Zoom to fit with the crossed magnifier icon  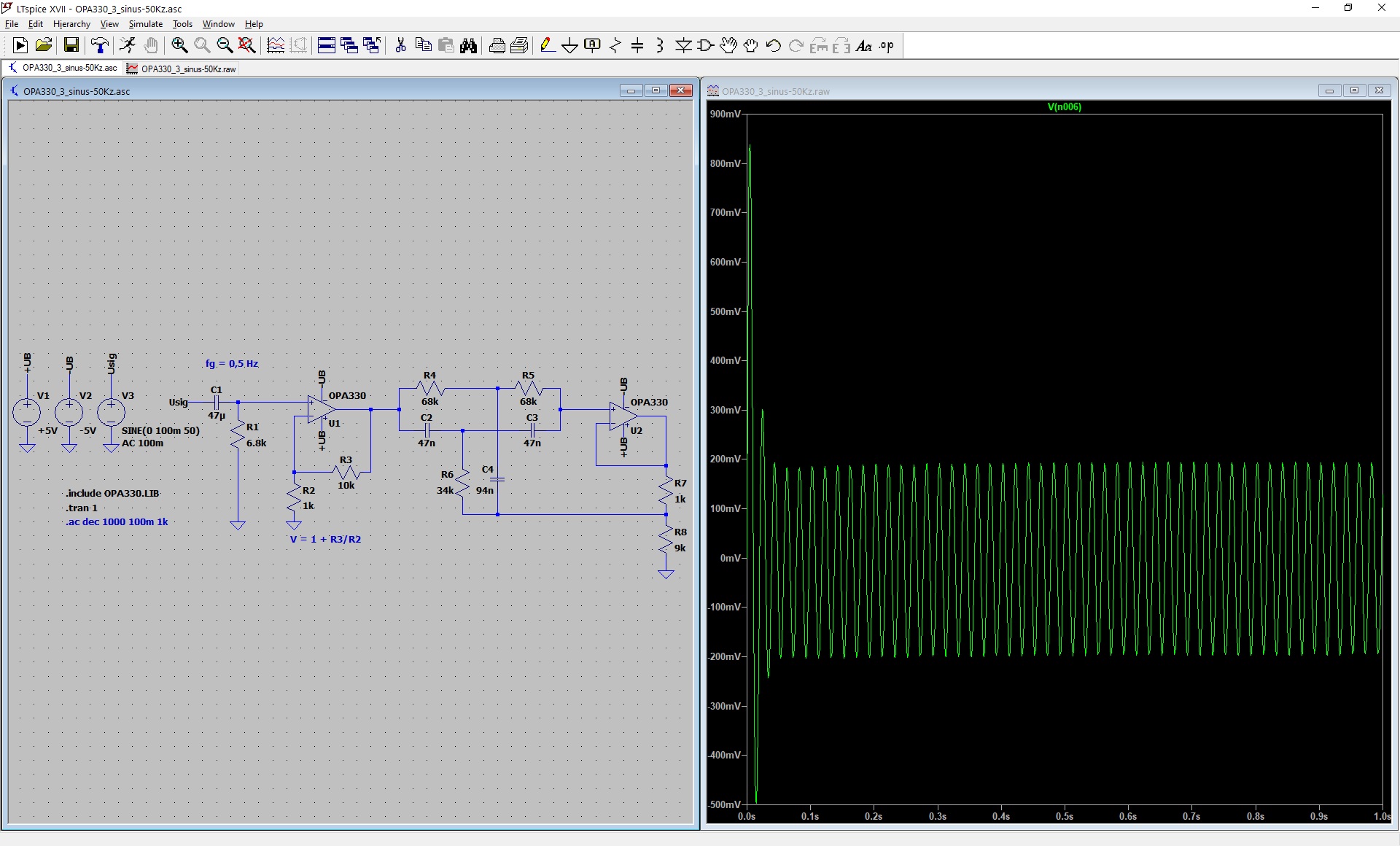[x=247, y=45]
